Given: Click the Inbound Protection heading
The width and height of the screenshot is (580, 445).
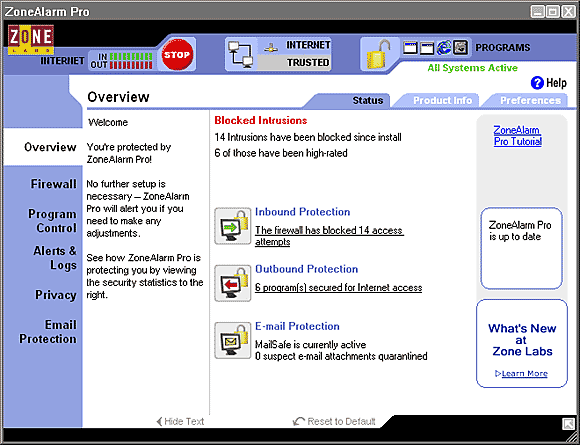Looking at the screenshot, I should pyautogui.click(x=303, y=212).
